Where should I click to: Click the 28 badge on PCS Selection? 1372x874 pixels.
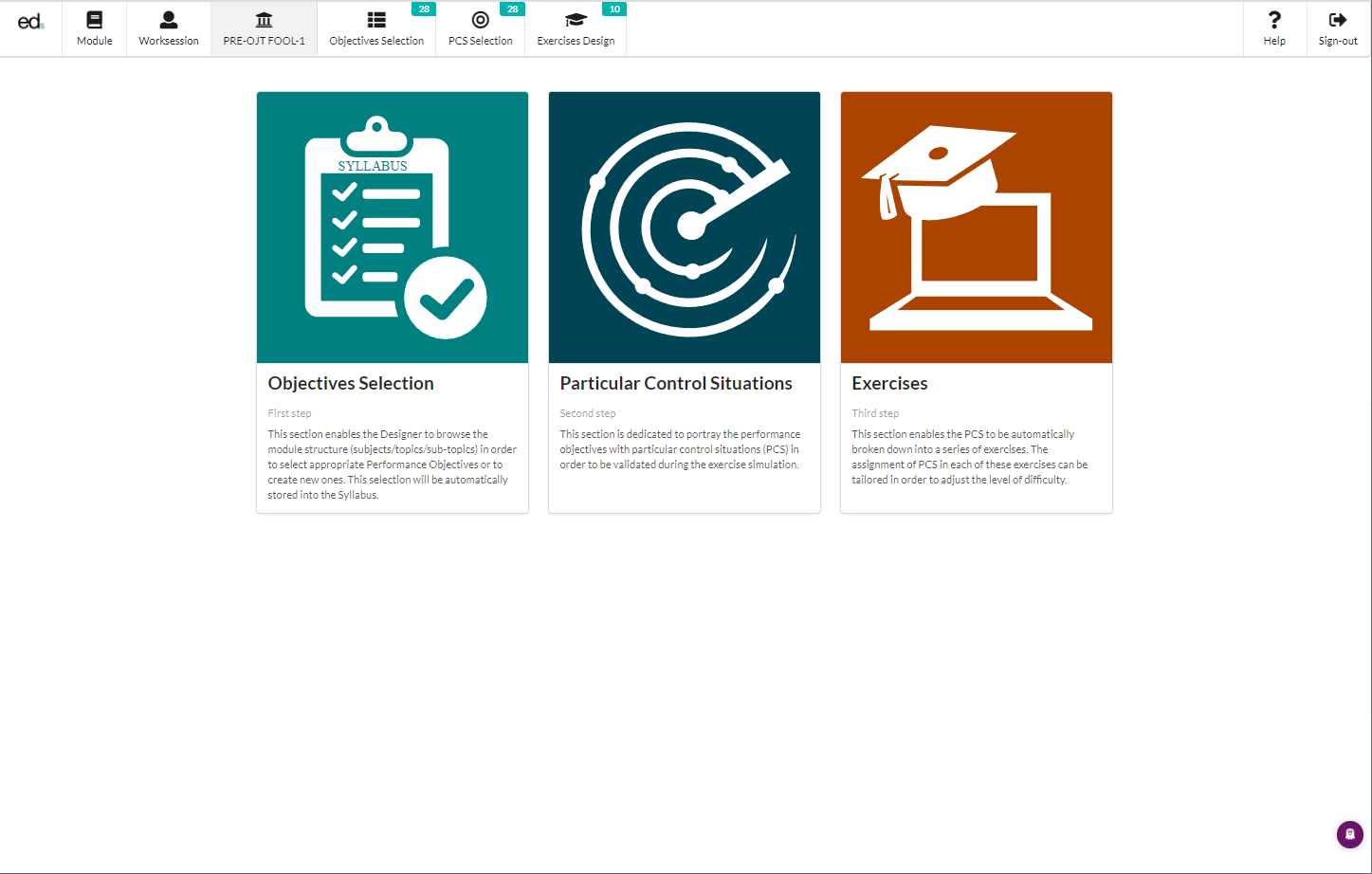[513, 9]
